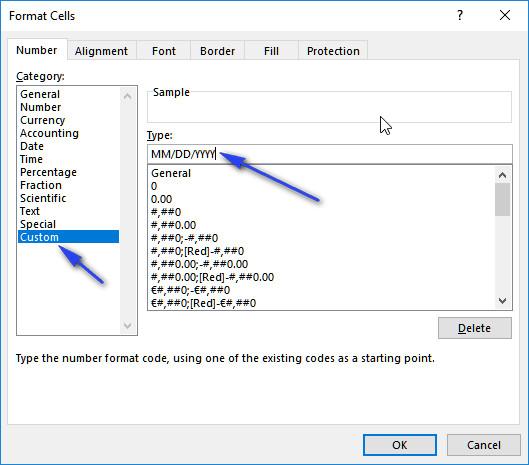The image size is (529, 465).
Task: Select General in Category list
Action: [68, 94]
